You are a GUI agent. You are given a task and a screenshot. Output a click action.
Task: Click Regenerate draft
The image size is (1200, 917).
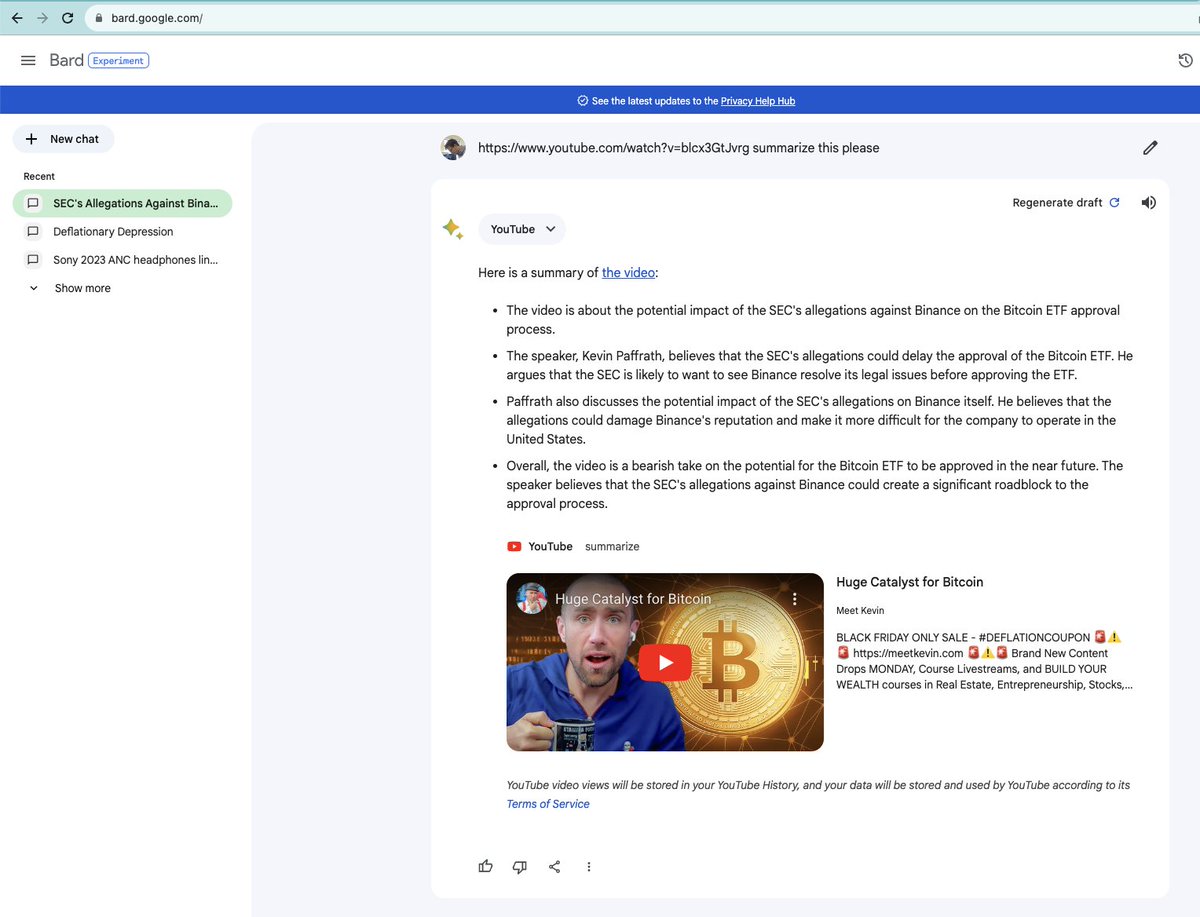1066,202
